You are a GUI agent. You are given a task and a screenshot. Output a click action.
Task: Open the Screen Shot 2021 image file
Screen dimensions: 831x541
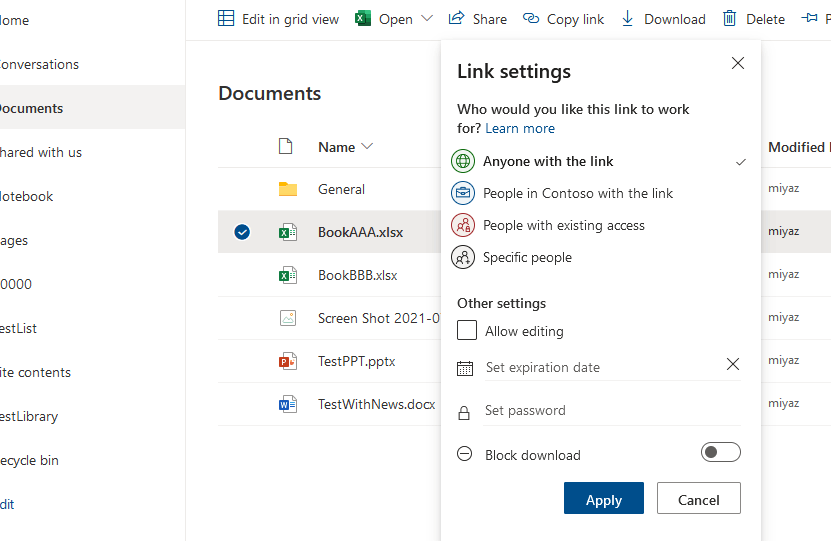(x=379, y=318)
